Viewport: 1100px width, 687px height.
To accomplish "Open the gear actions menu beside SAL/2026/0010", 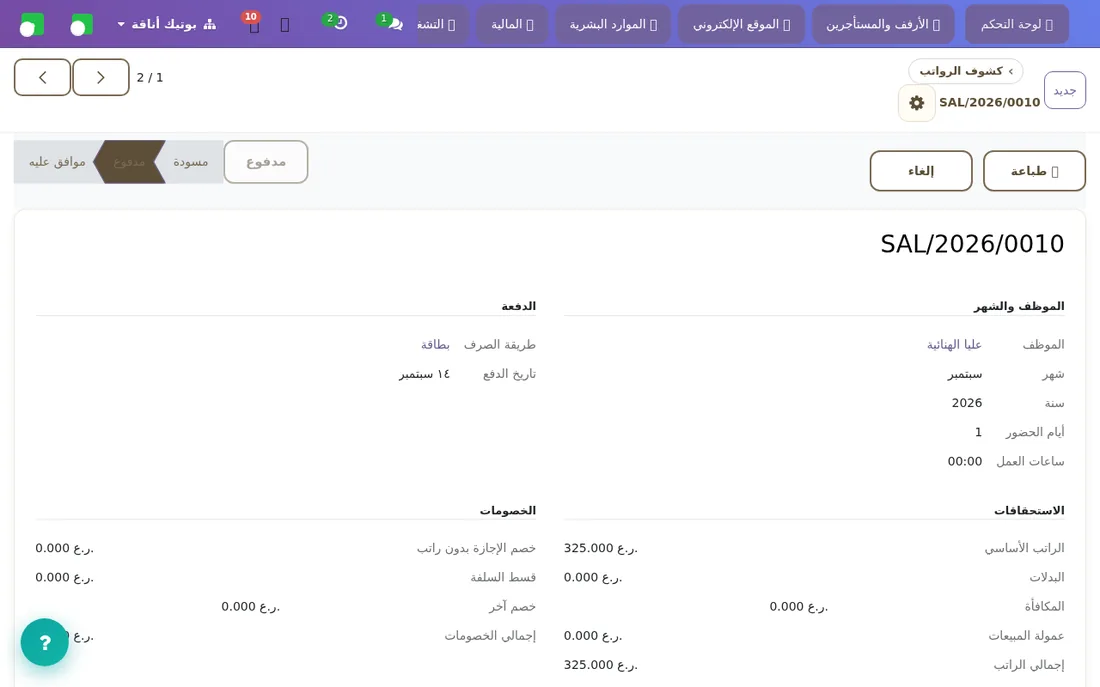I will 916,103.
